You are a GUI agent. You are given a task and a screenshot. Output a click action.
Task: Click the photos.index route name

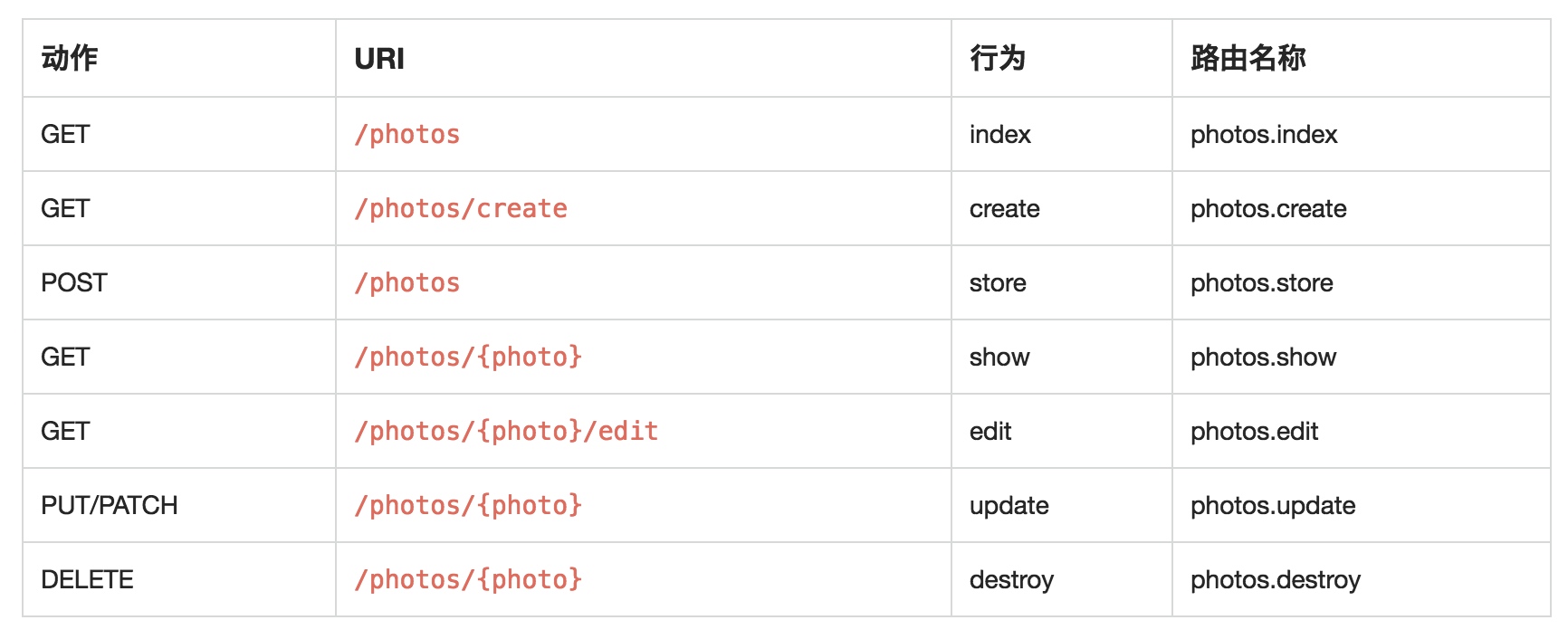coord(1264,135)
